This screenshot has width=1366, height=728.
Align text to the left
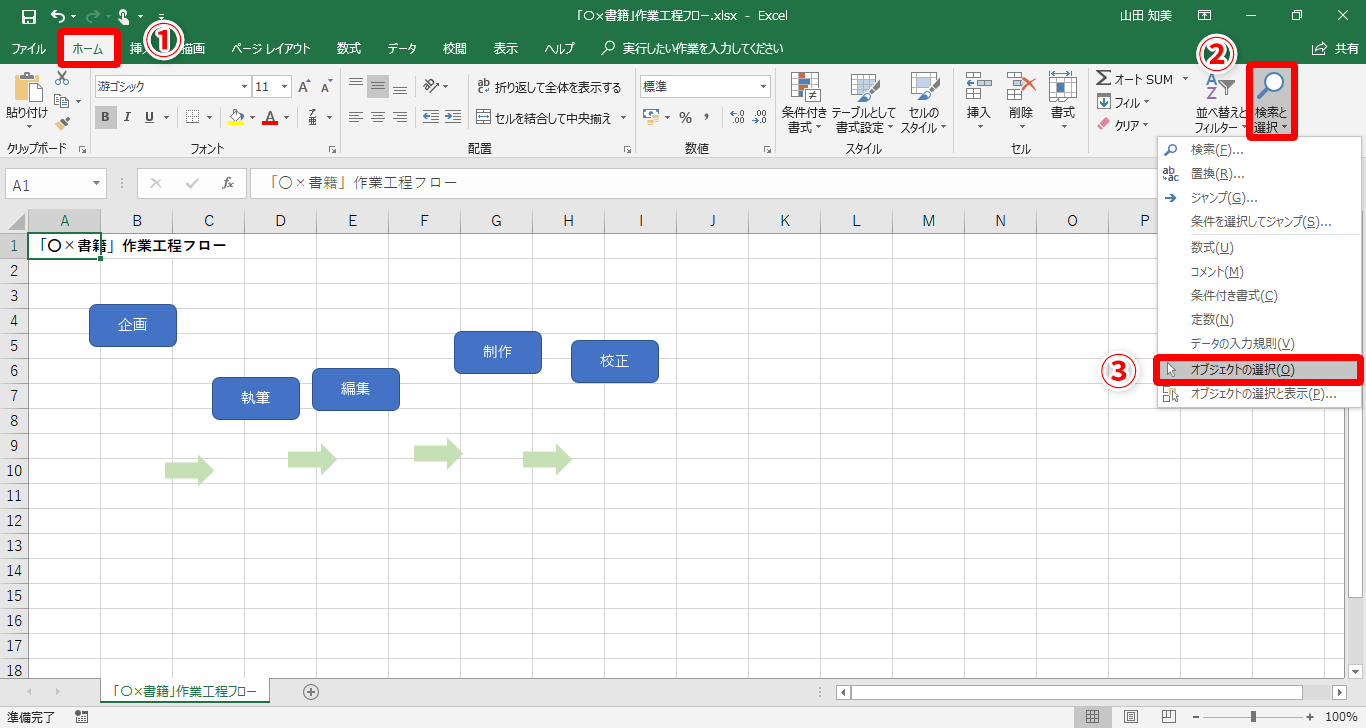tap(356, 117)
